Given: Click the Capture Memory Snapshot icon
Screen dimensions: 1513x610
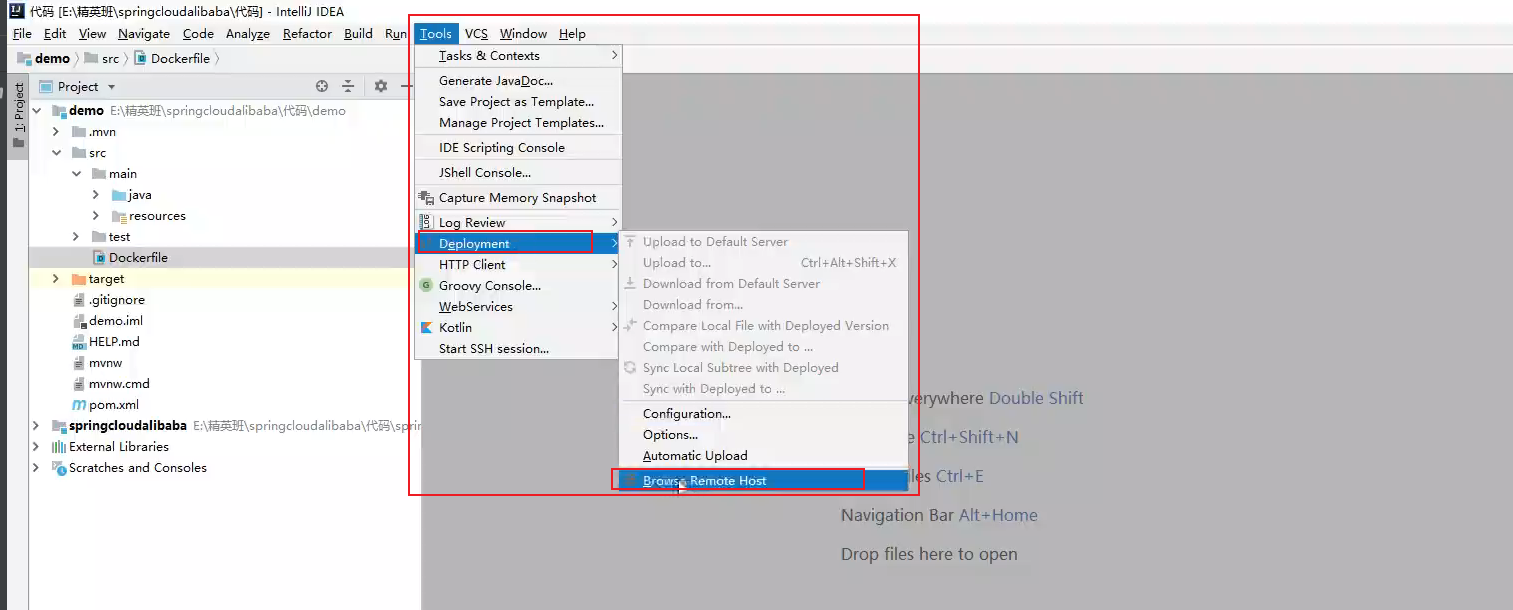Looking at the screenshot, I should pos(426,198).
